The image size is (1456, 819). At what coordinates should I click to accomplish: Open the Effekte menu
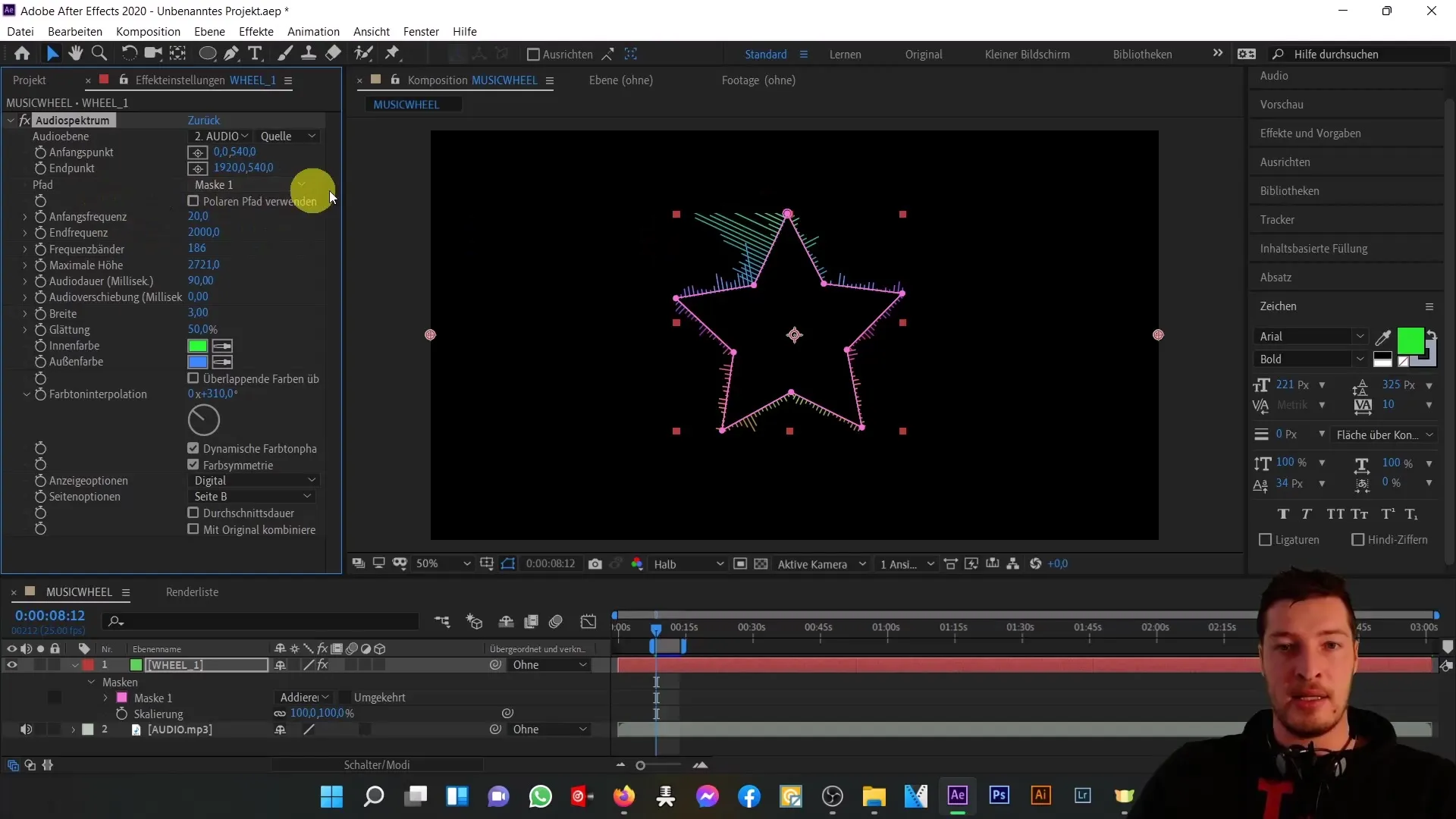[256, 32]
